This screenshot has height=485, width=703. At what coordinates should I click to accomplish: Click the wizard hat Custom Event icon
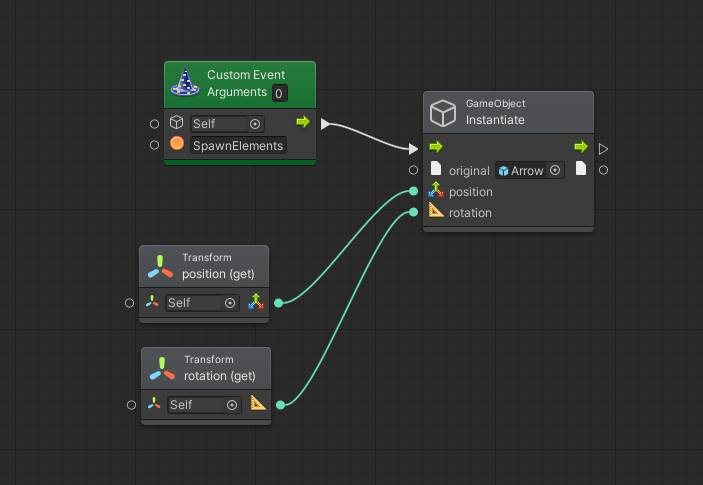pyautogui.click(x=185, y=83)
